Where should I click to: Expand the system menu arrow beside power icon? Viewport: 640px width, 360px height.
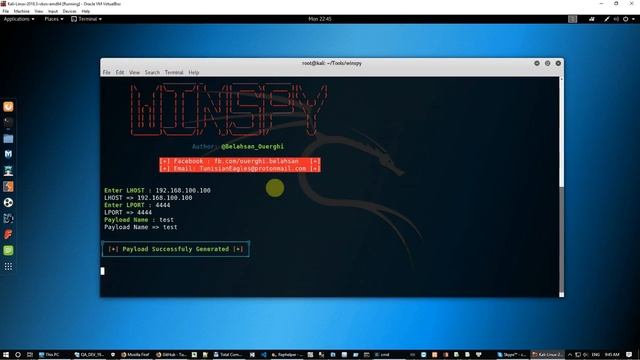click(x=633, y=19)
